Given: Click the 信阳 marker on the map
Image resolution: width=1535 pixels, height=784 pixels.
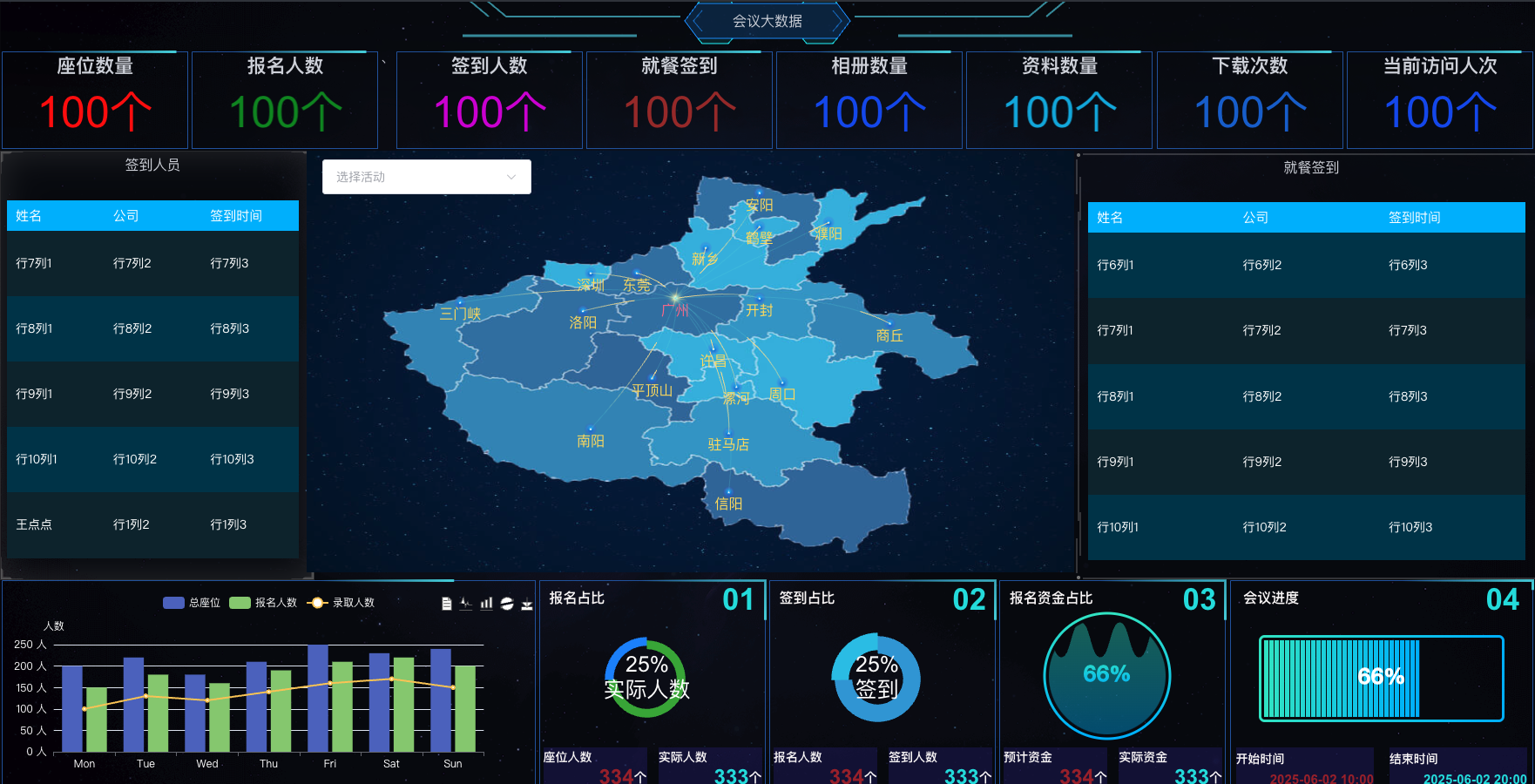Looking at the screenshot, I should click(x=728, y=493).
